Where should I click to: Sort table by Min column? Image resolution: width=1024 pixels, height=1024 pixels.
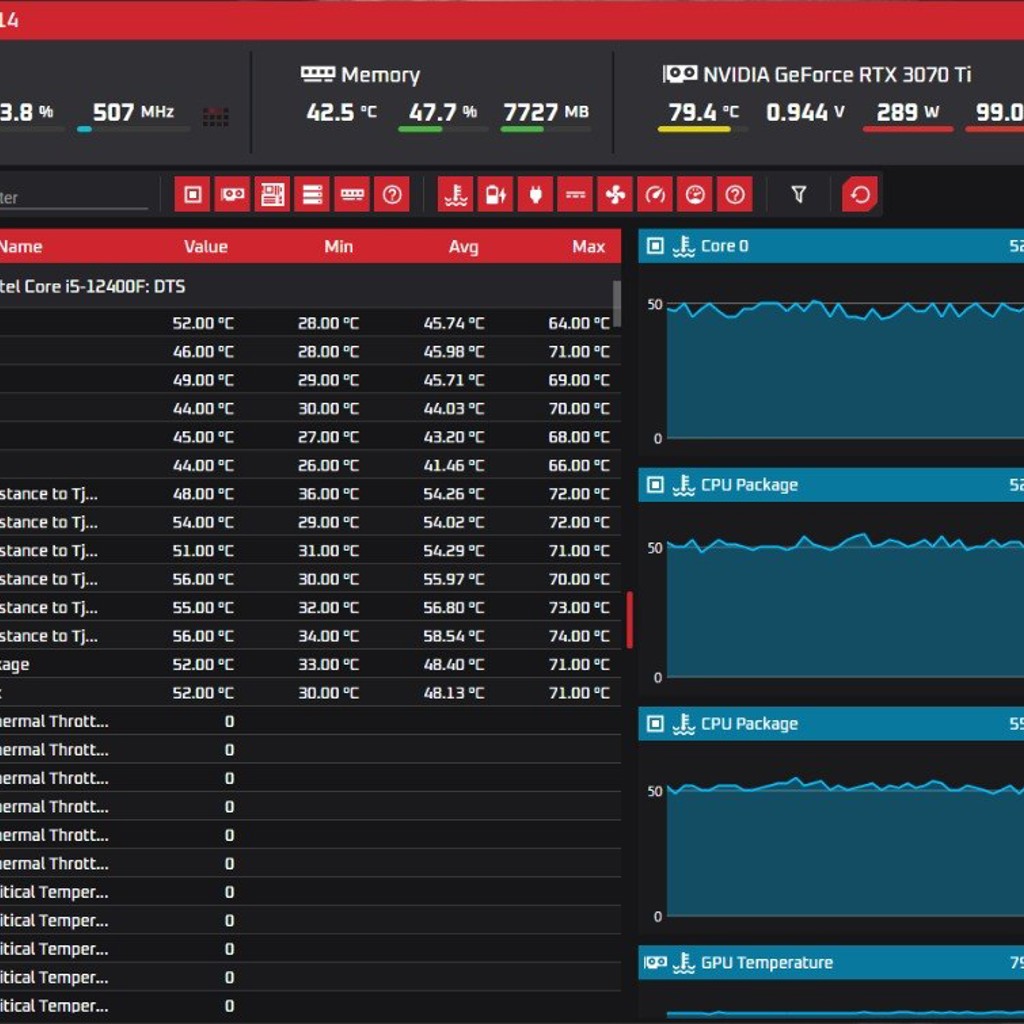[x=338, y=246]
